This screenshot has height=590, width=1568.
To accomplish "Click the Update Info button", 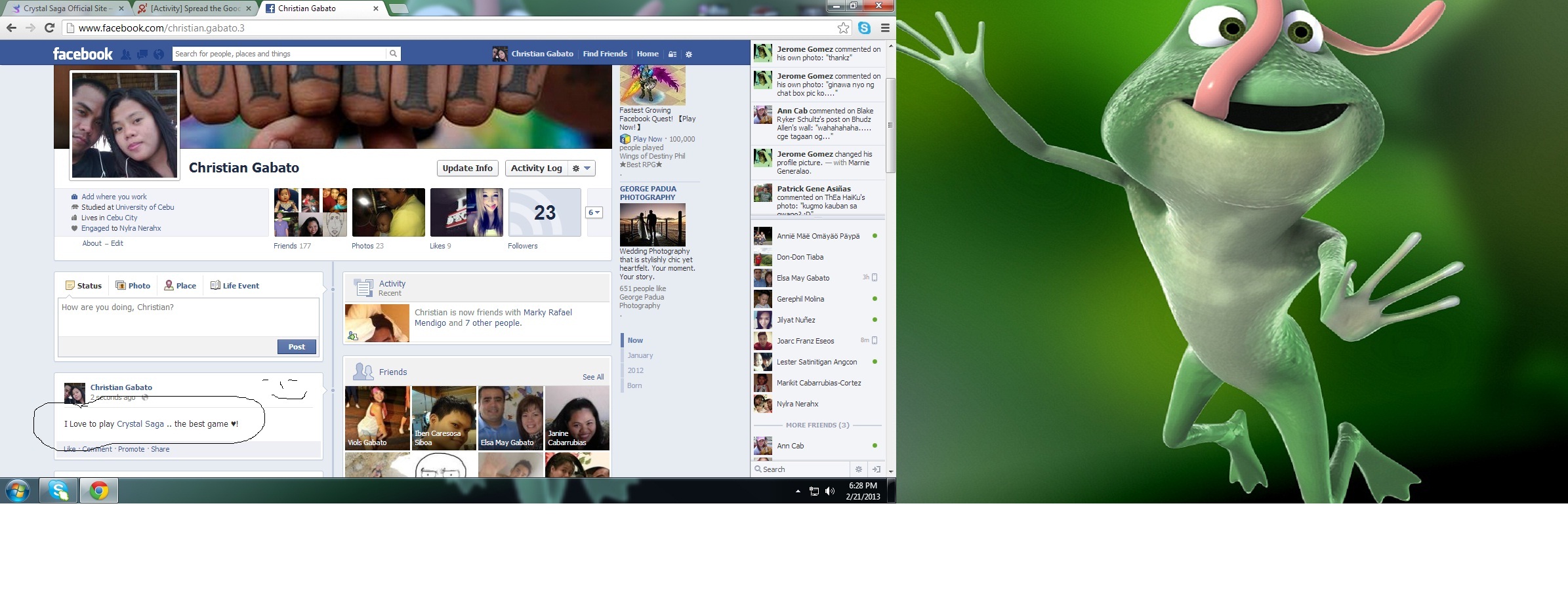I will pyautogui.click(x=467, y=168).
